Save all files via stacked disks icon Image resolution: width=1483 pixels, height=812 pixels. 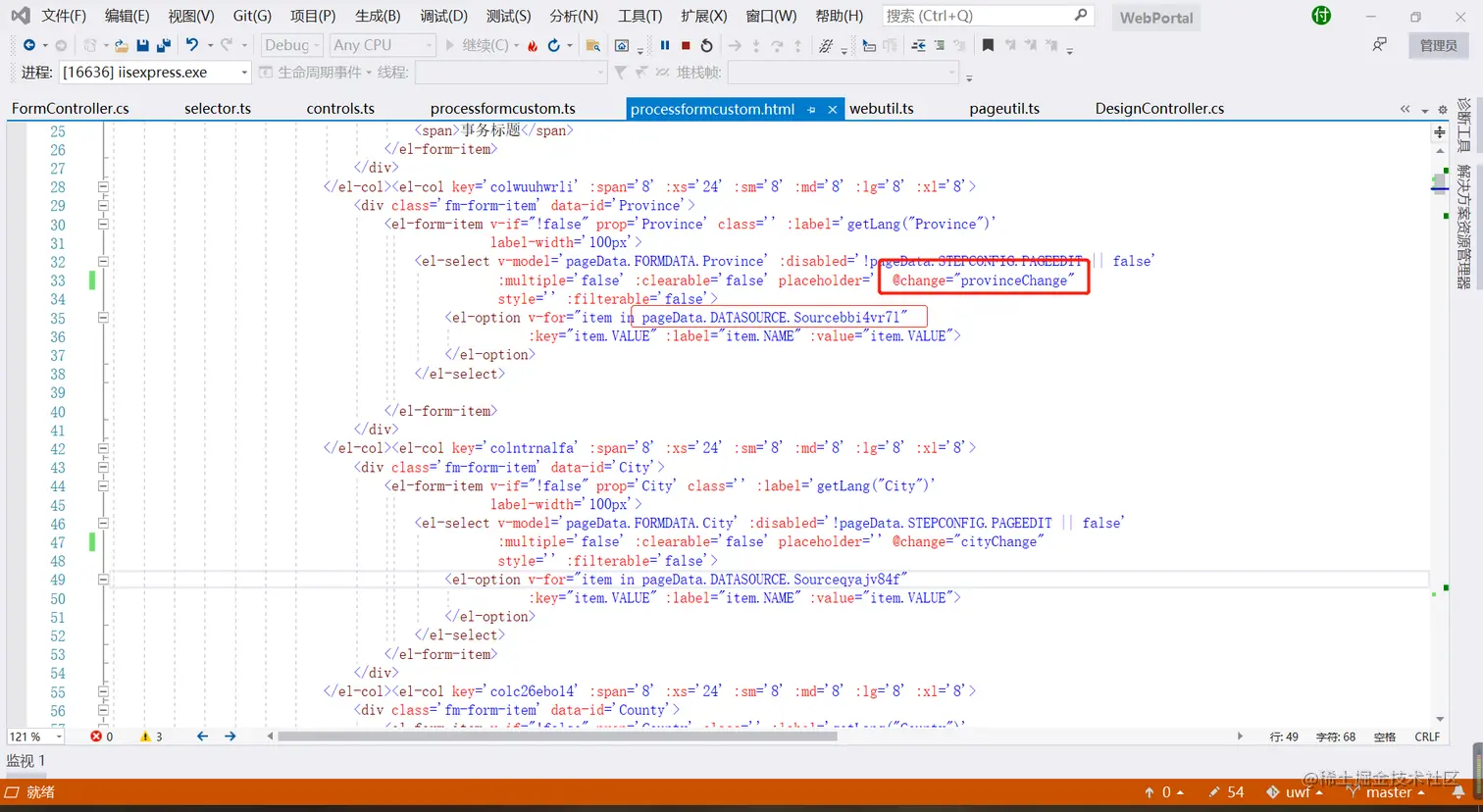point(163,45)
